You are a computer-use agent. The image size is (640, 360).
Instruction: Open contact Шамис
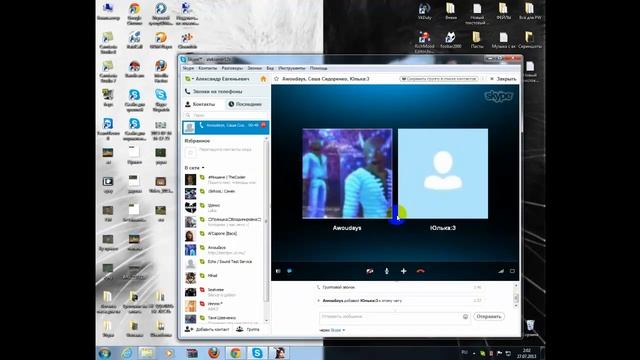[224, 207]
